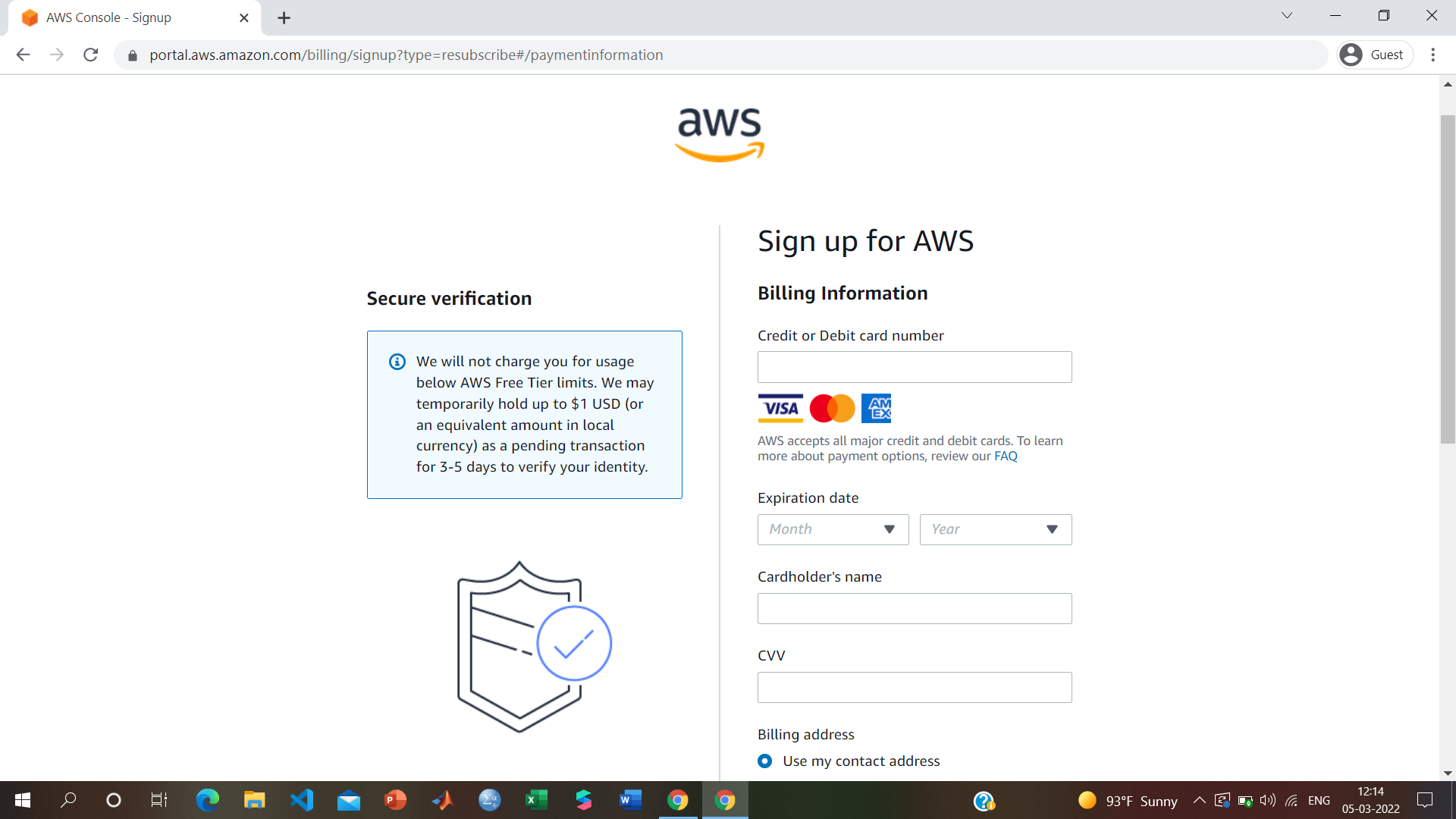Click the info circle icon in the notice box
This screenshot has height=819, width=1456.
(396, 360)
